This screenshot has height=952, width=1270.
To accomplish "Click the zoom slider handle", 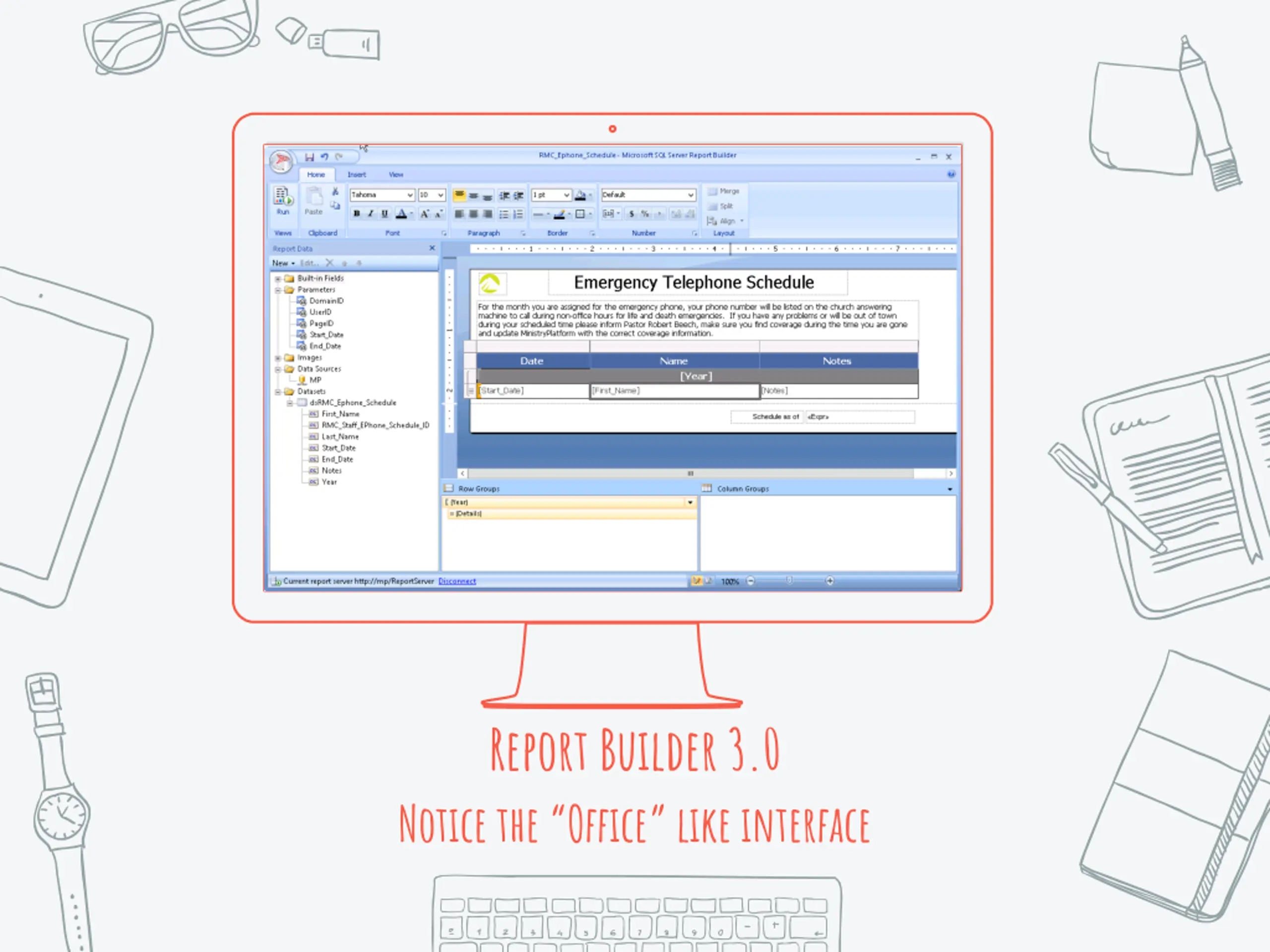I will (789, 581).
